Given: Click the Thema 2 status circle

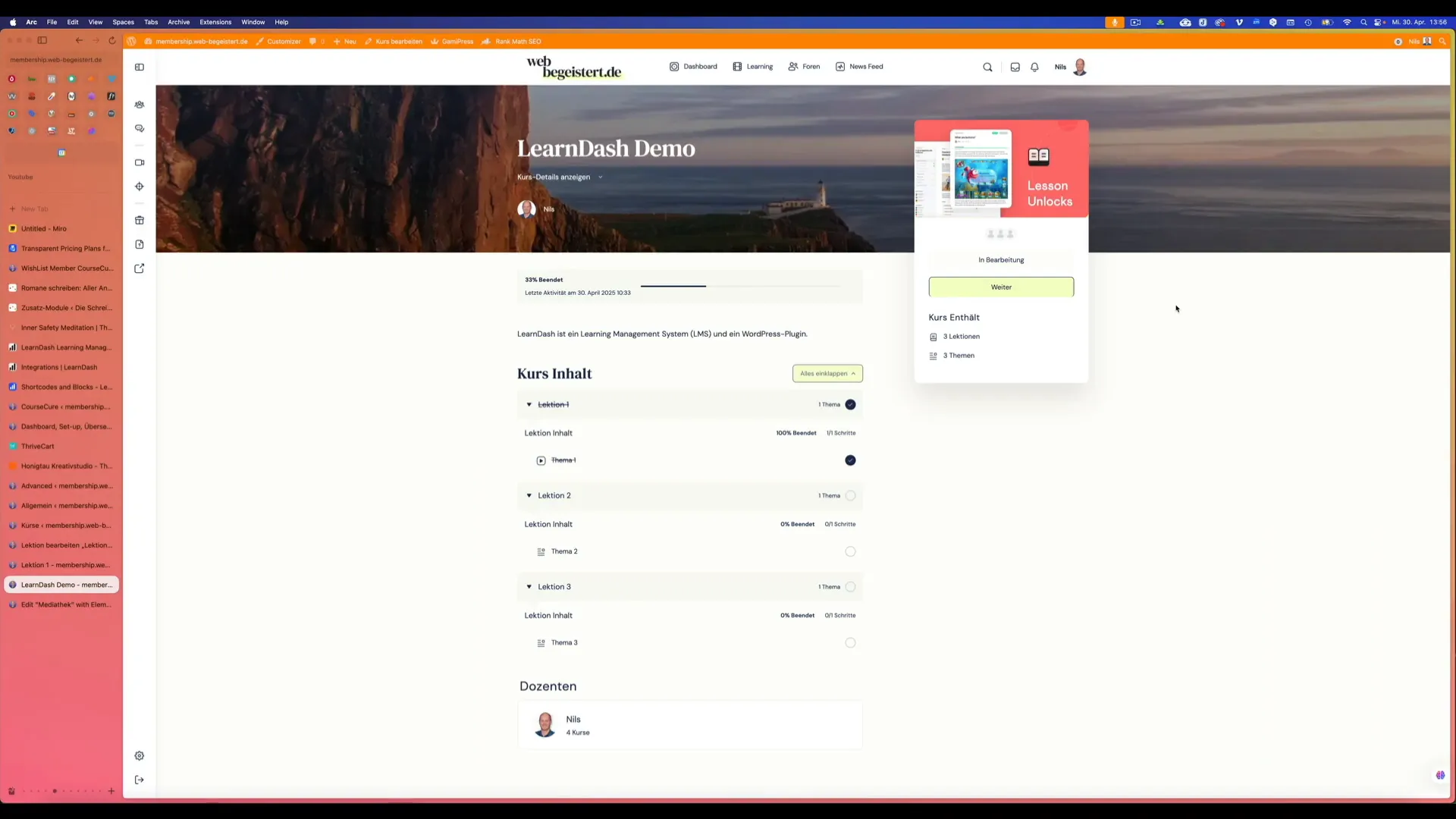Looking at the screenshot, I should [x=850, y=551].
